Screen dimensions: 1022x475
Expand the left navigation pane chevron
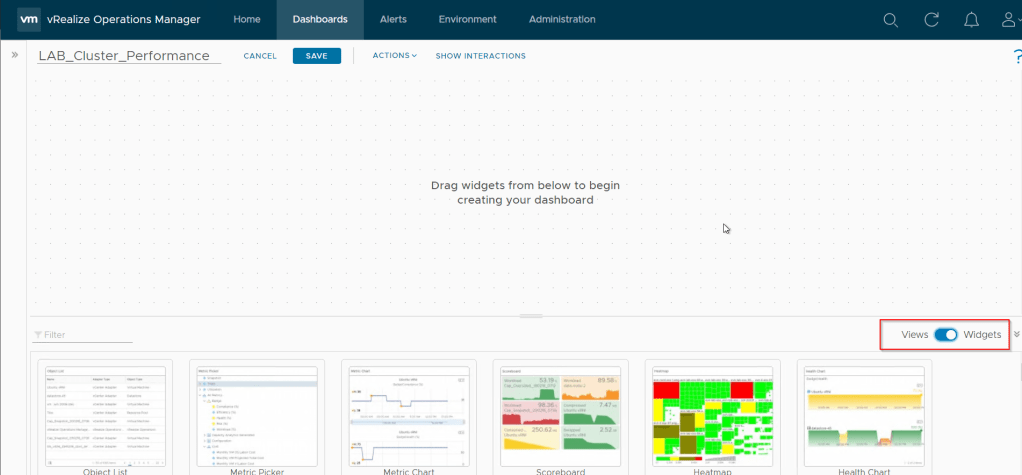pyautogui.click(x=15, y=55)
